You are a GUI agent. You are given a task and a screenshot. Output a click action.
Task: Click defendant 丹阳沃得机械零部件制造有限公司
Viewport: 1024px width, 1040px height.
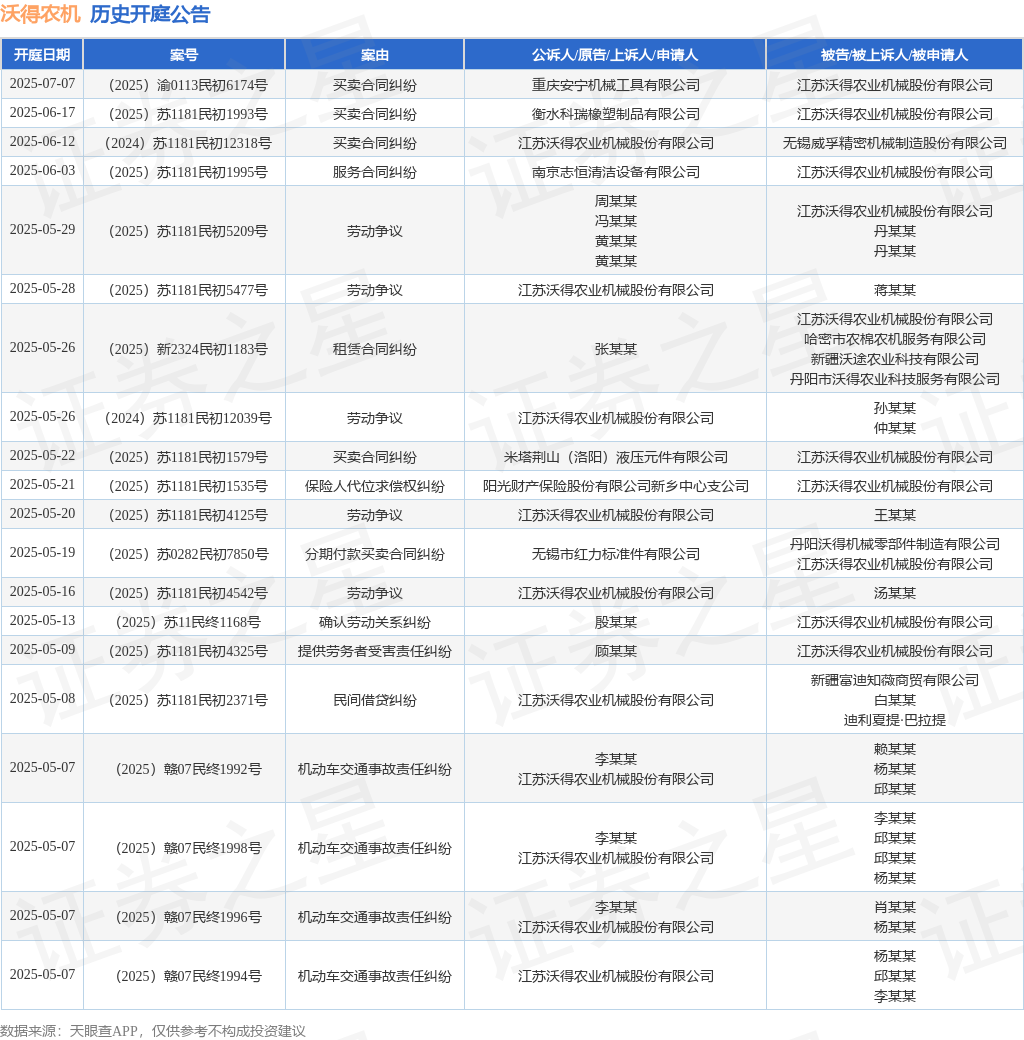(895, 544)
